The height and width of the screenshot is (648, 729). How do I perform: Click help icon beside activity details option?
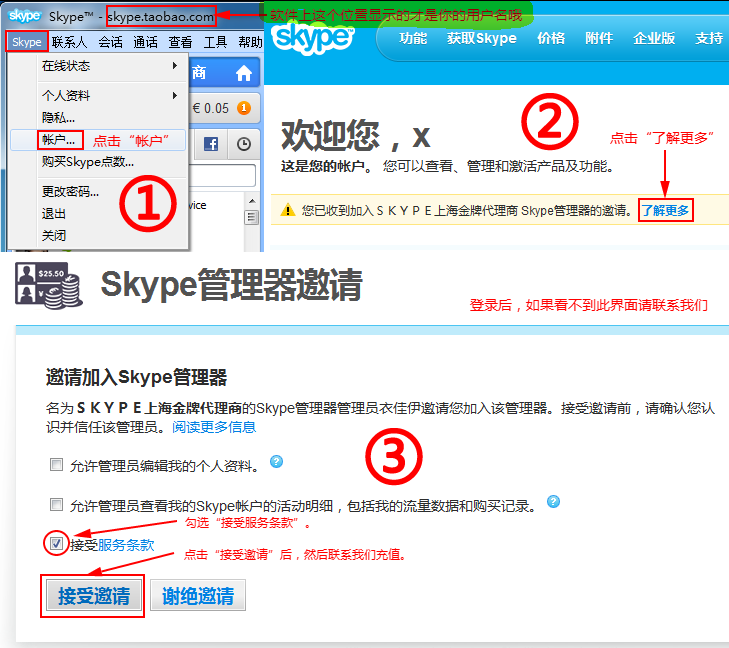tap(553, 502)
